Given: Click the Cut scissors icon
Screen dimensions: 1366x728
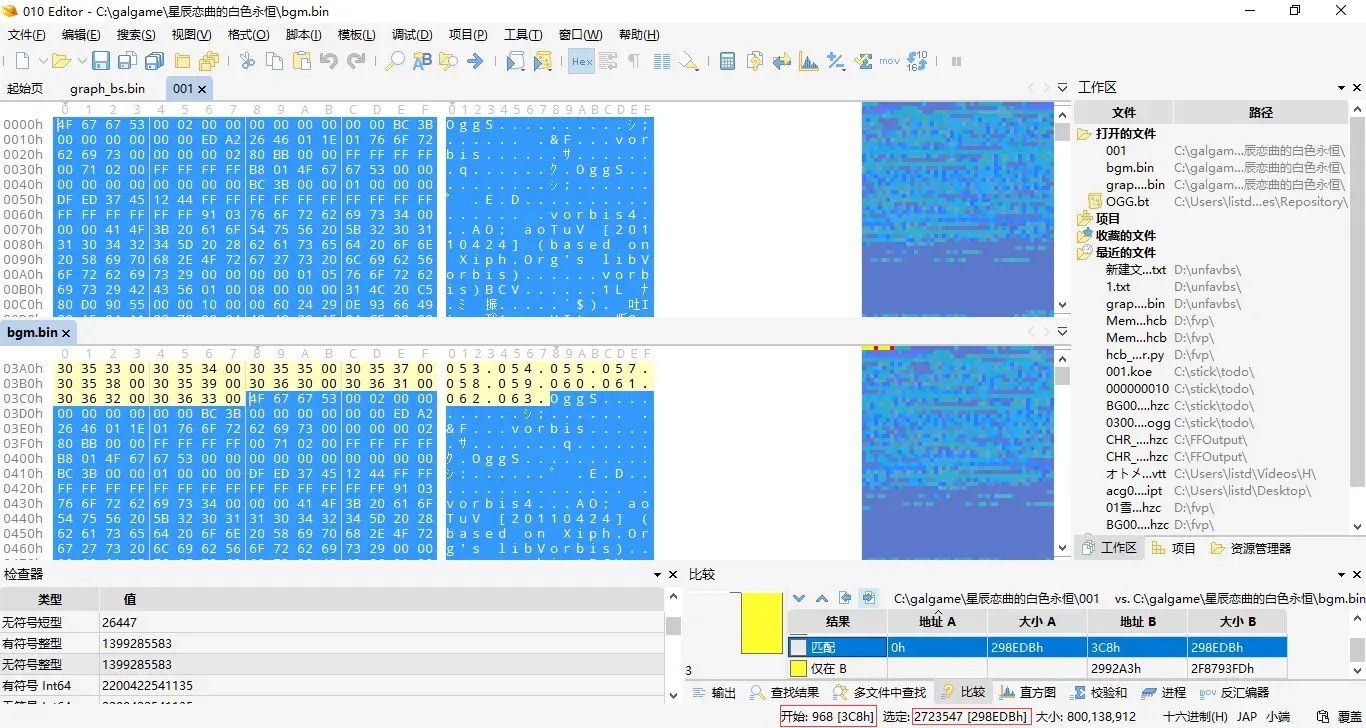Looking at the screenshot, I should coord(247,61).
